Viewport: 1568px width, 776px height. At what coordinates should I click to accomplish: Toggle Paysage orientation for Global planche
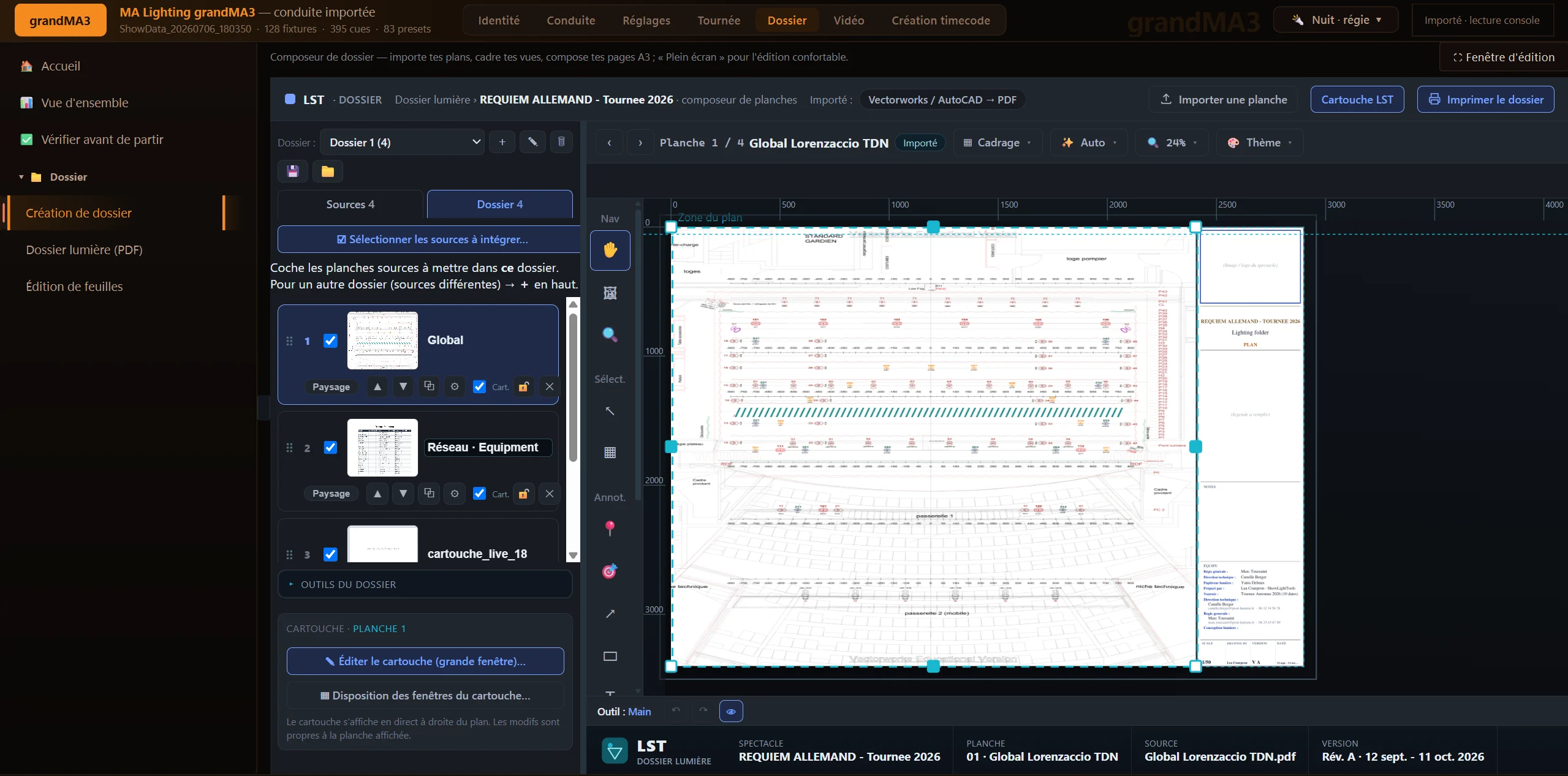(331, 386)
